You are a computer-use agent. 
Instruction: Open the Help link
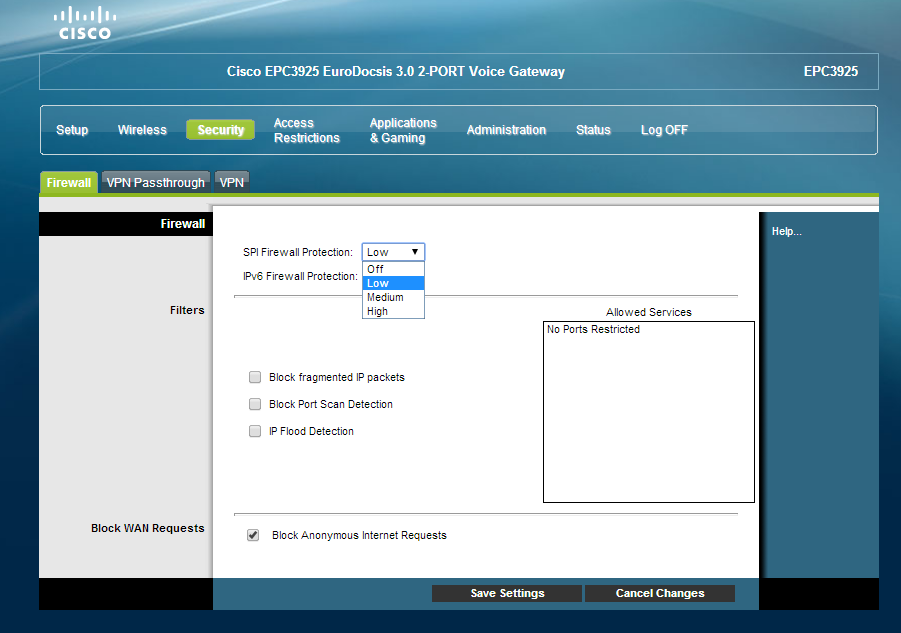(786, 231)
